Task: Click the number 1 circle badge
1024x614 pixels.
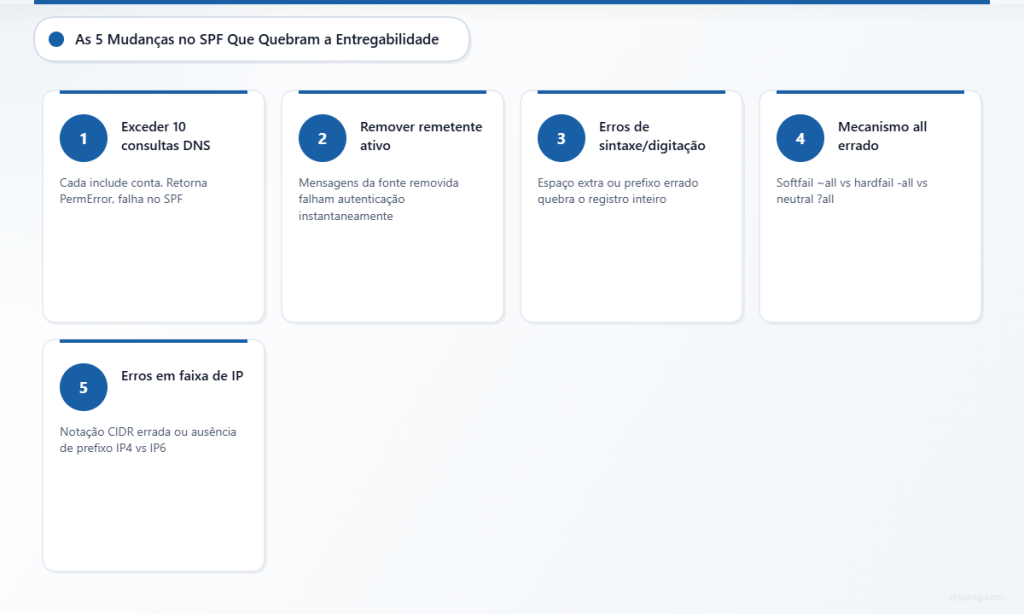Action: tap(84, 138)
